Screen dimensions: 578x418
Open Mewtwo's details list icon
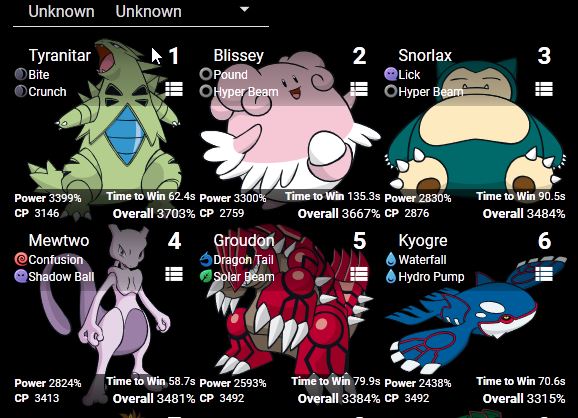click(x=174, y=274)
